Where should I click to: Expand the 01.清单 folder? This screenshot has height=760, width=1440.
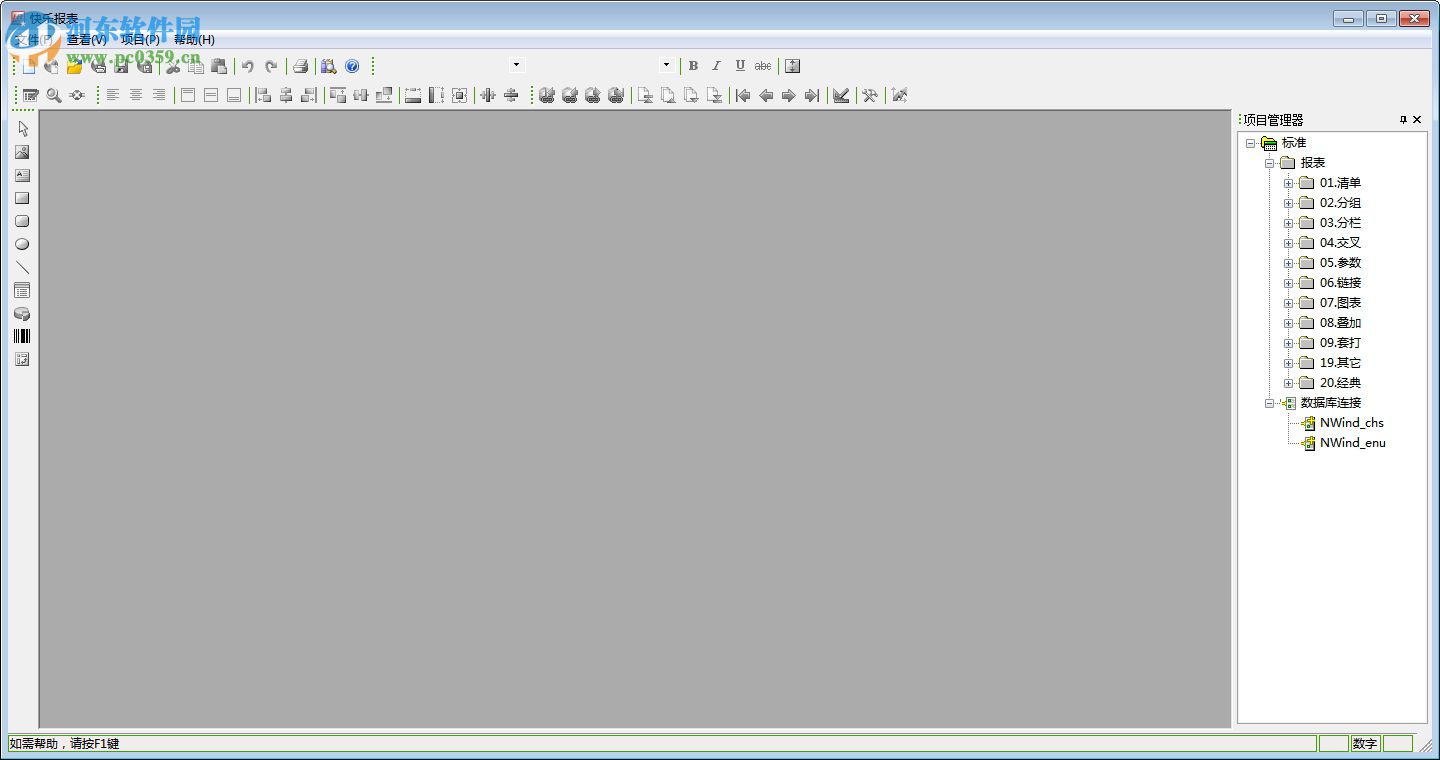pyautogui.click(x=1289, y=183)
